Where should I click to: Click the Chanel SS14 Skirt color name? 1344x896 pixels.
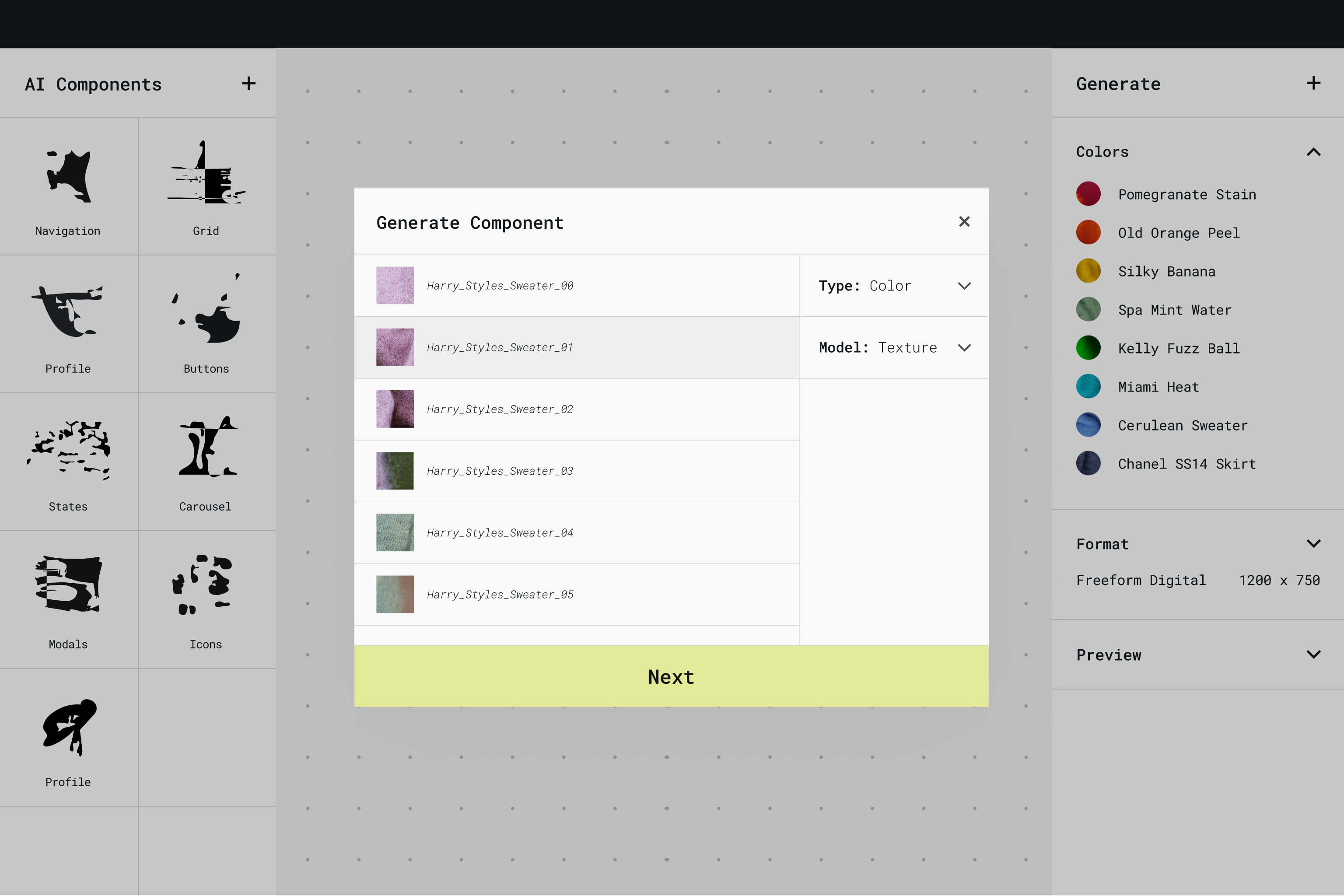pyautogui.click(x=1187, y=464)
